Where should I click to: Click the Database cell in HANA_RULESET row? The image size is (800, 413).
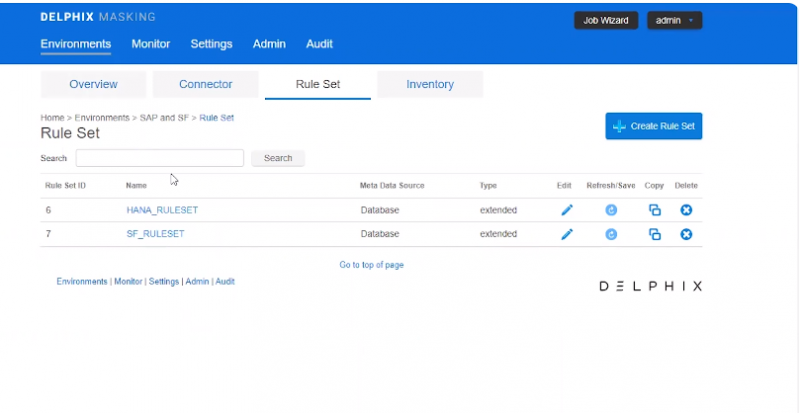(380, 210)
